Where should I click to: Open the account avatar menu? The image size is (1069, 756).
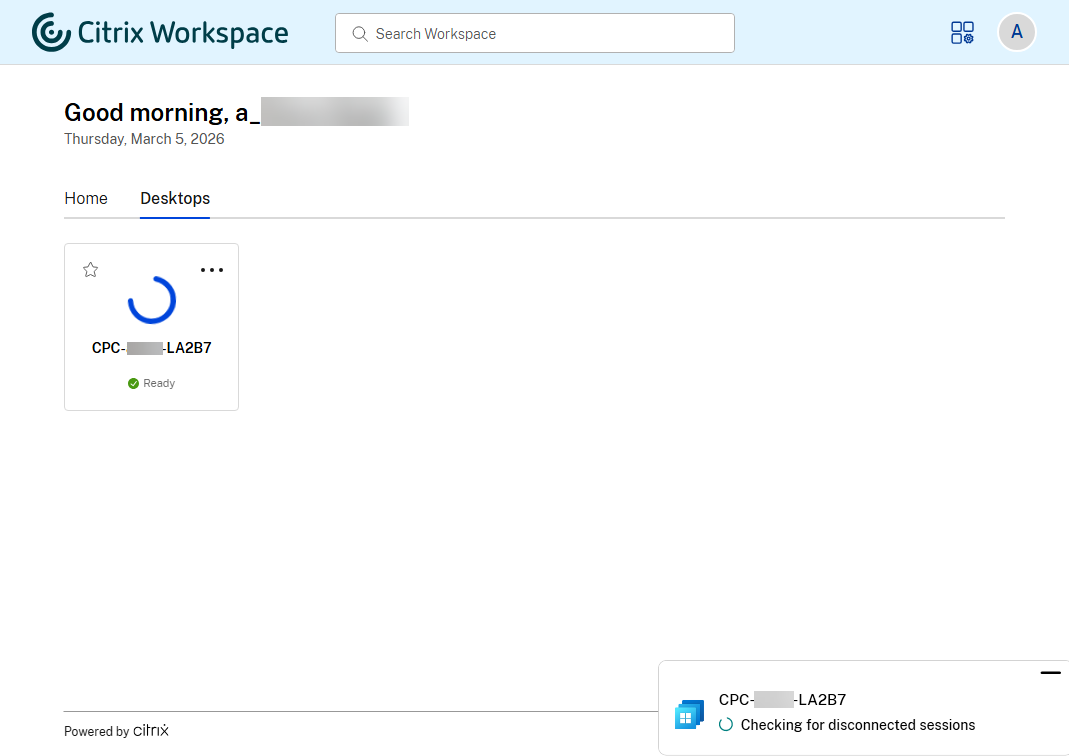1016,32
